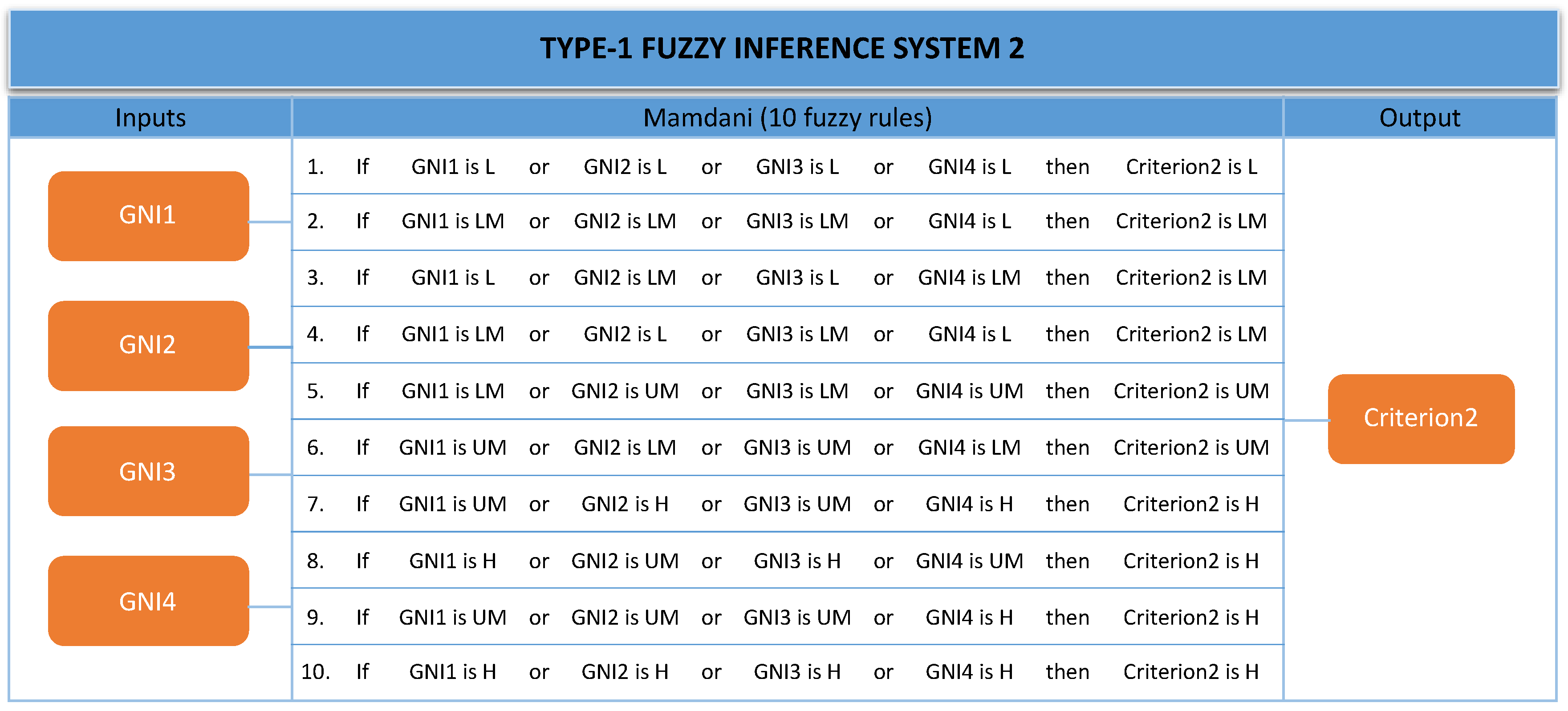Click "GNI2 is L" in rule 4
This screenshot has width=1568, height=711.
625,334
